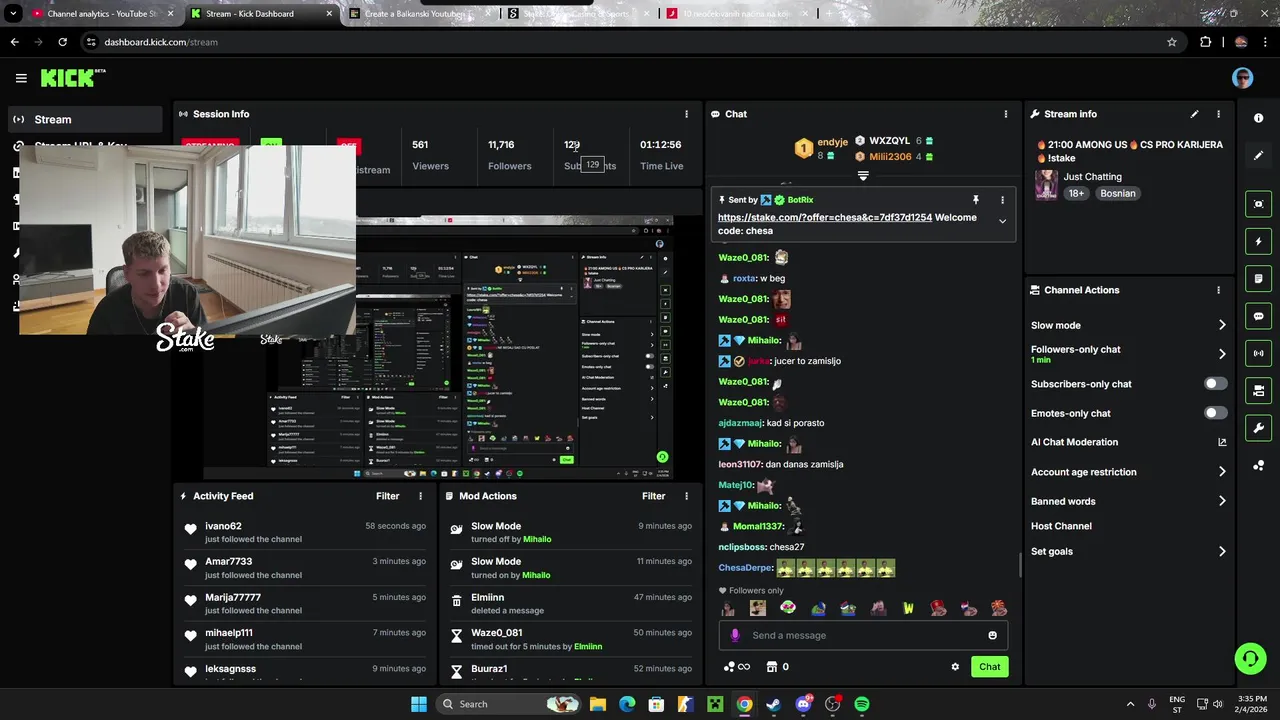This screenshot has height=720, width=1280.
Task: Open Activity Feed Filter
Action: [387, 496]
